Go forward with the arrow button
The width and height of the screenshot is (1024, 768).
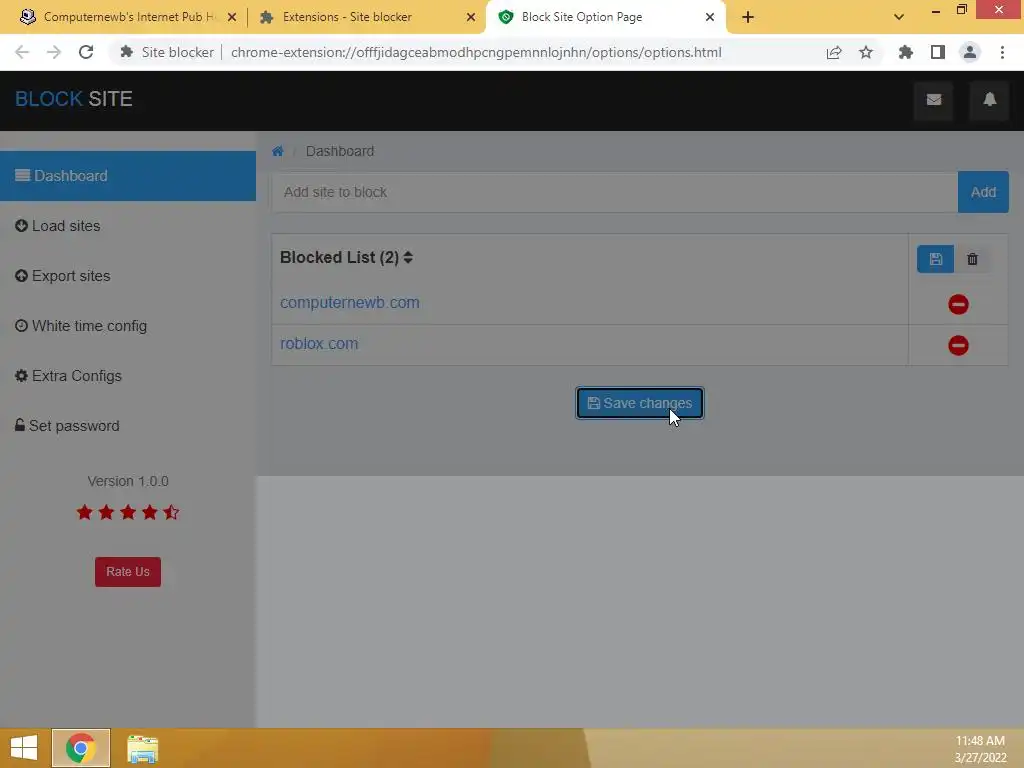point(54,52)
